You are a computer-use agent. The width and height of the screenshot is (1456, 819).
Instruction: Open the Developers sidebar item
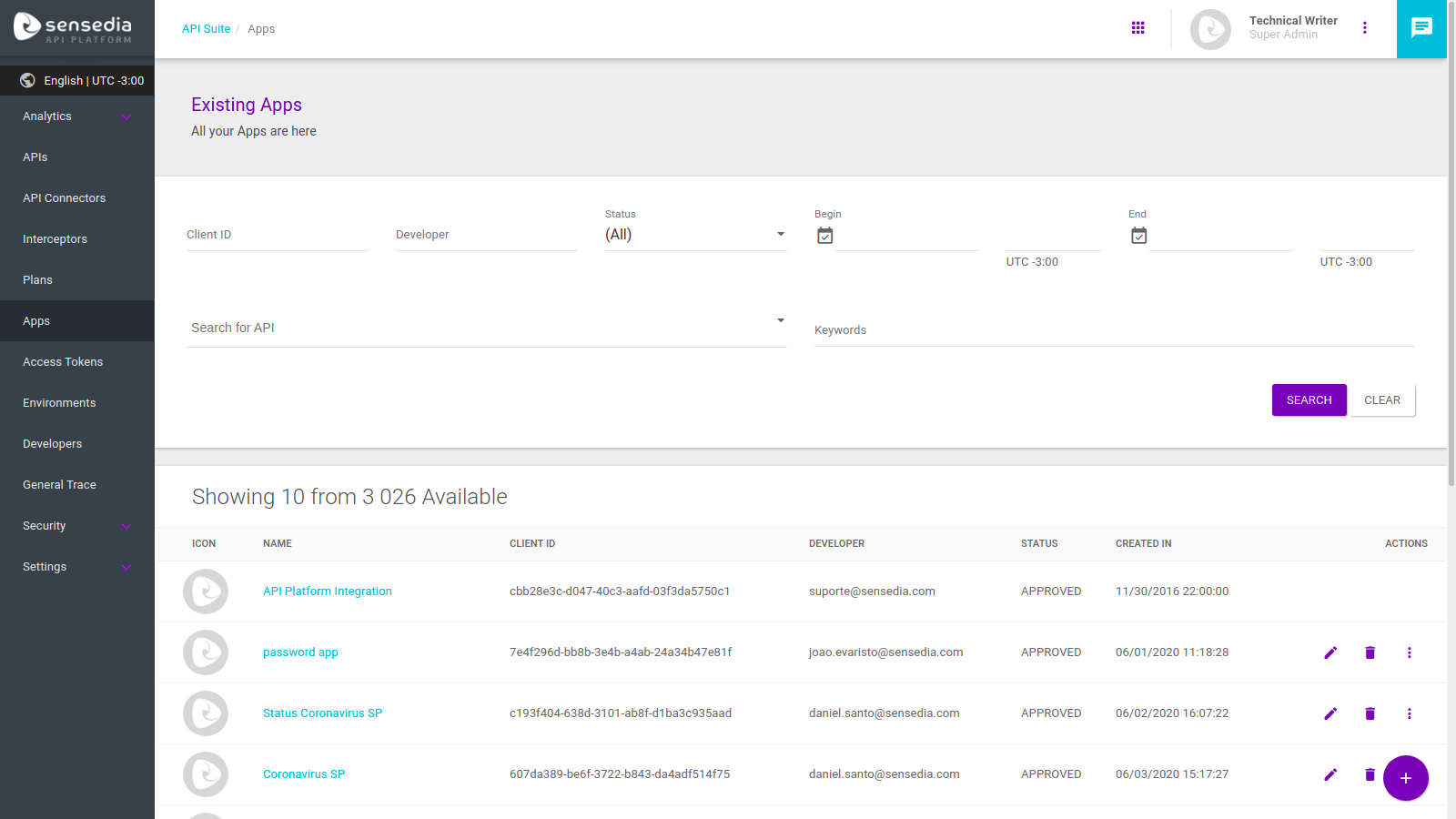(52, 444)
